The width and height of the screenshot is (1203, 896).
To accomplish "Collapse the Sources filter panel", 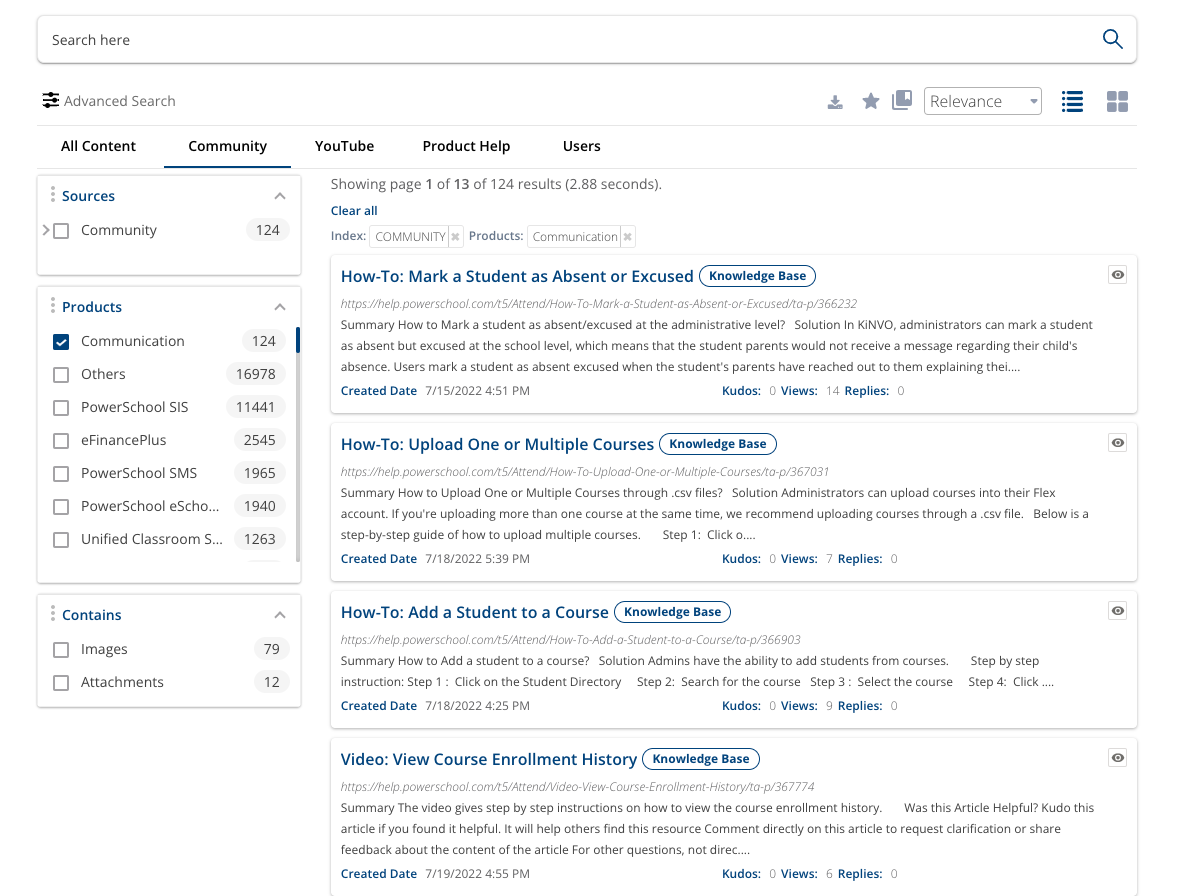I will (280, 196).
